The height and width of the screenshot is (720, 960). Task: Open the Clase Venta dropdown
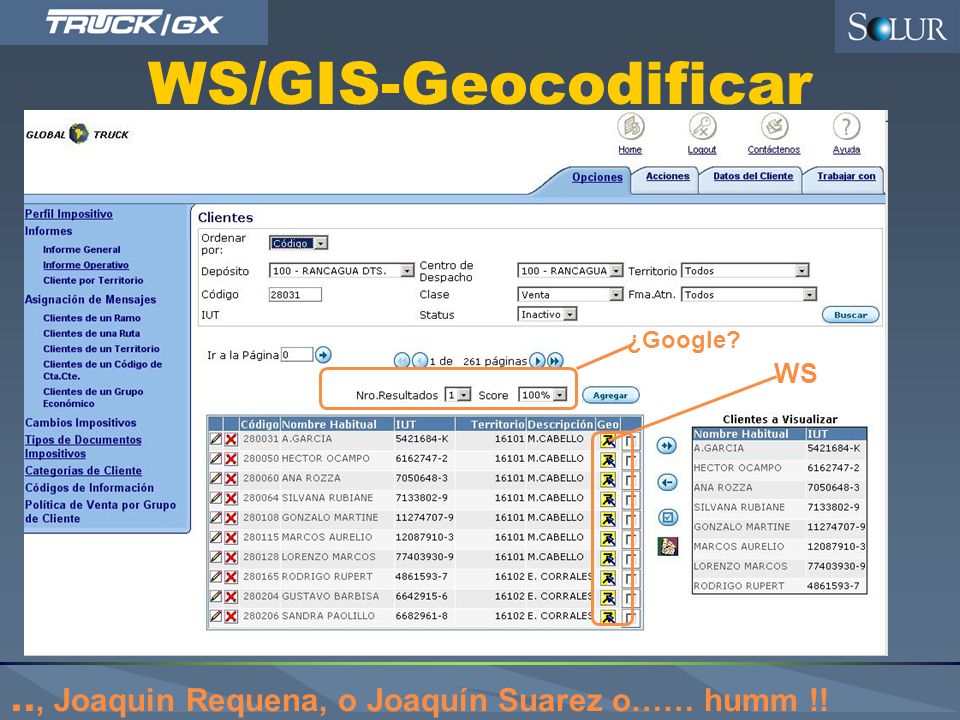(x=570, y=294)
